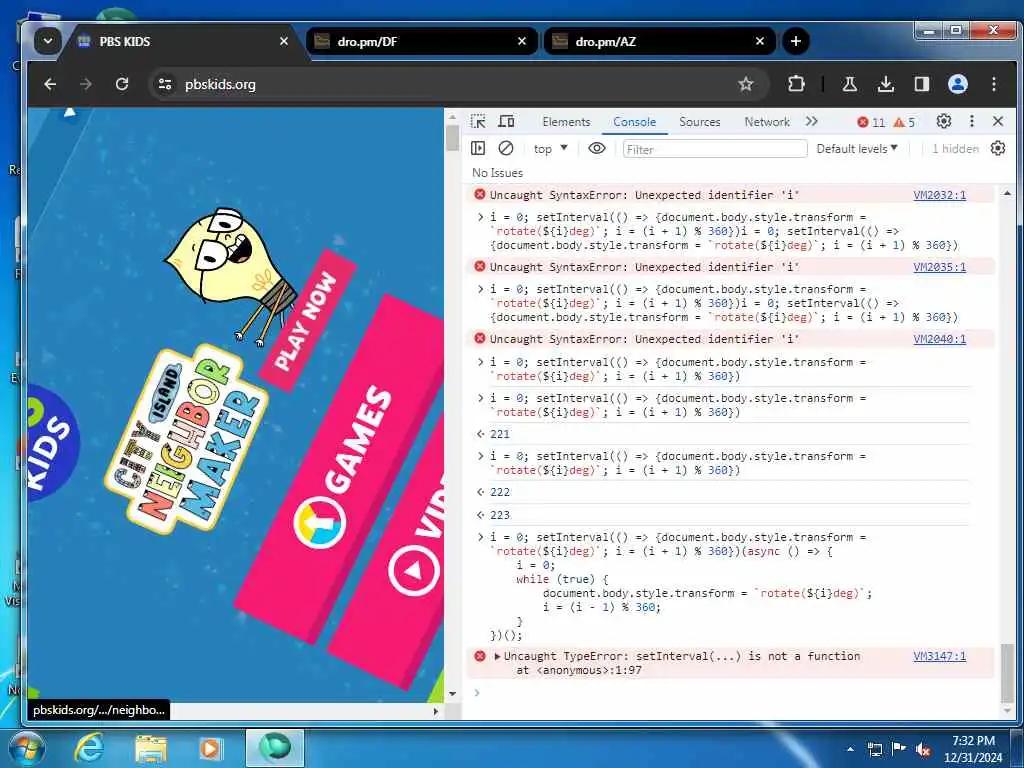Click the result value 221

(x=500, y=434)
